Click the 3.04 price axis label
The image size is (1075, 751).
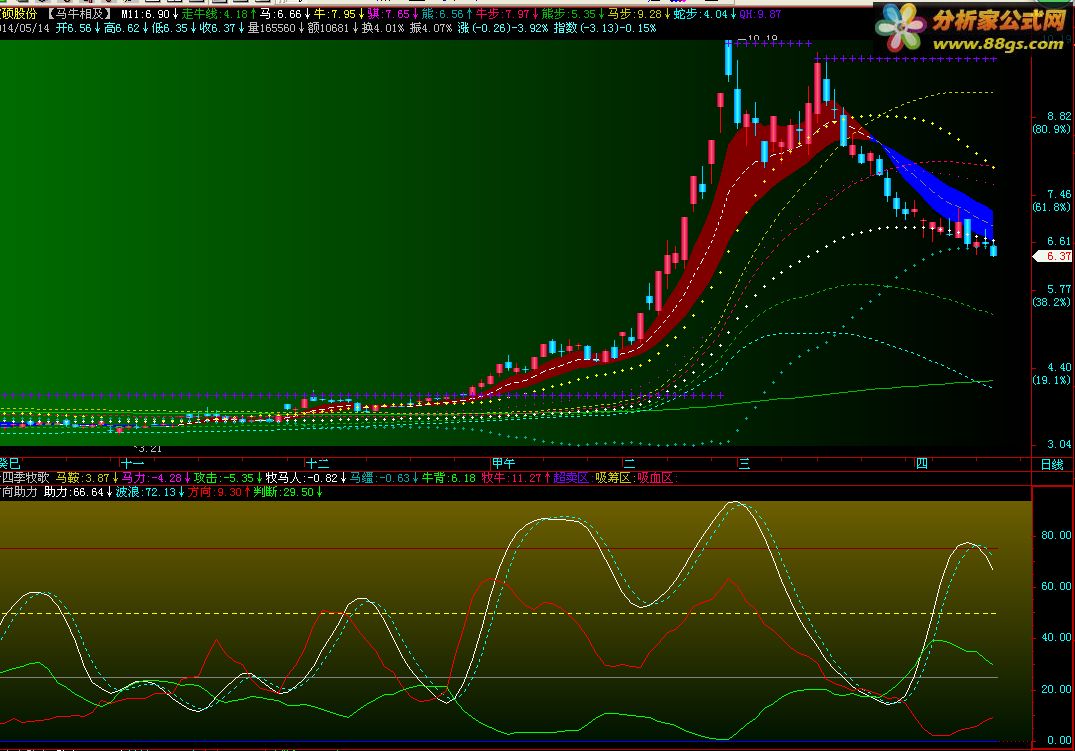[1059, 444]
